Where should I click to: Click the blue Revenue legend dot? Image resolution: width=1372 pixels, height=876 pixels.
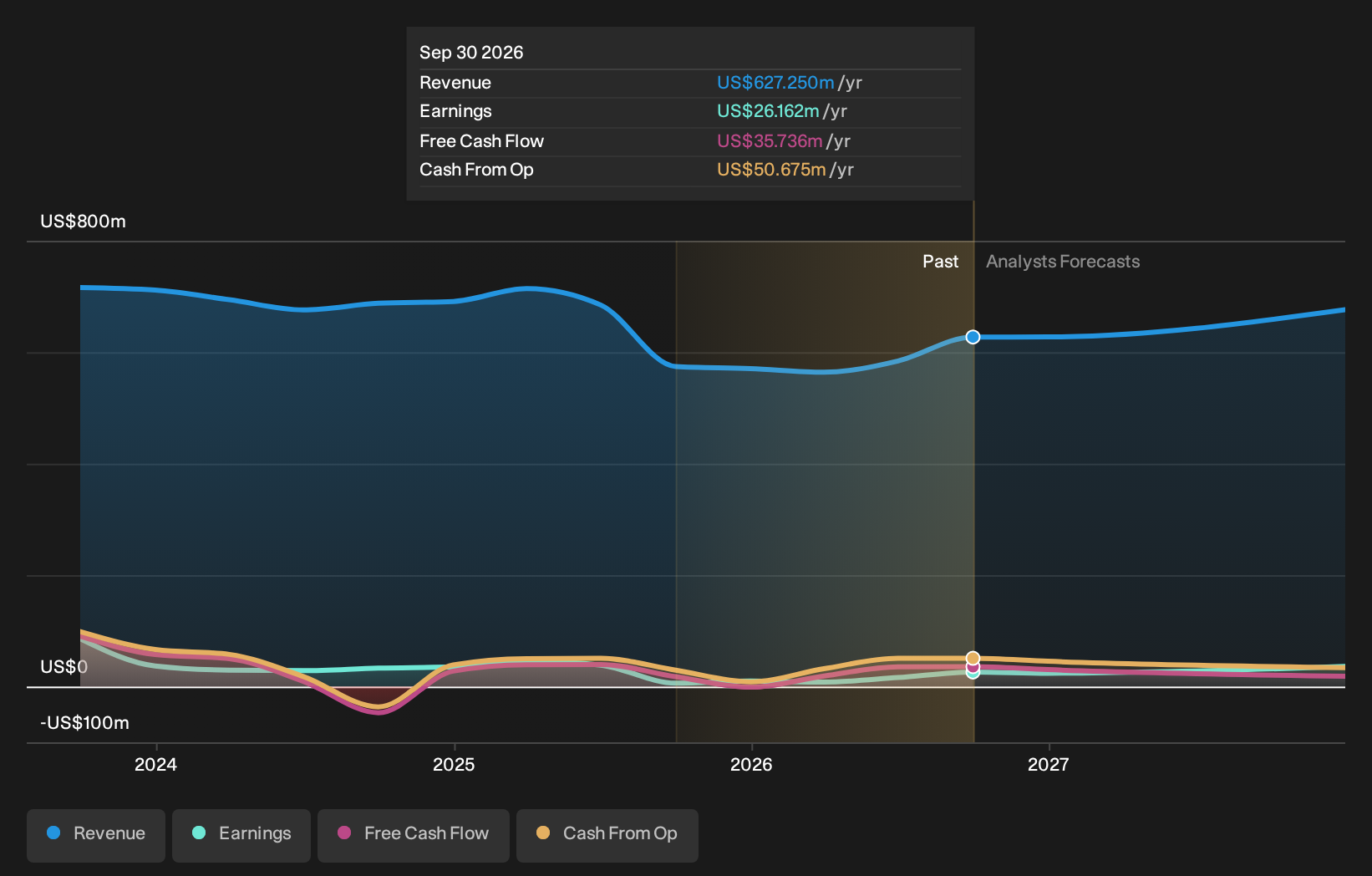53,833
